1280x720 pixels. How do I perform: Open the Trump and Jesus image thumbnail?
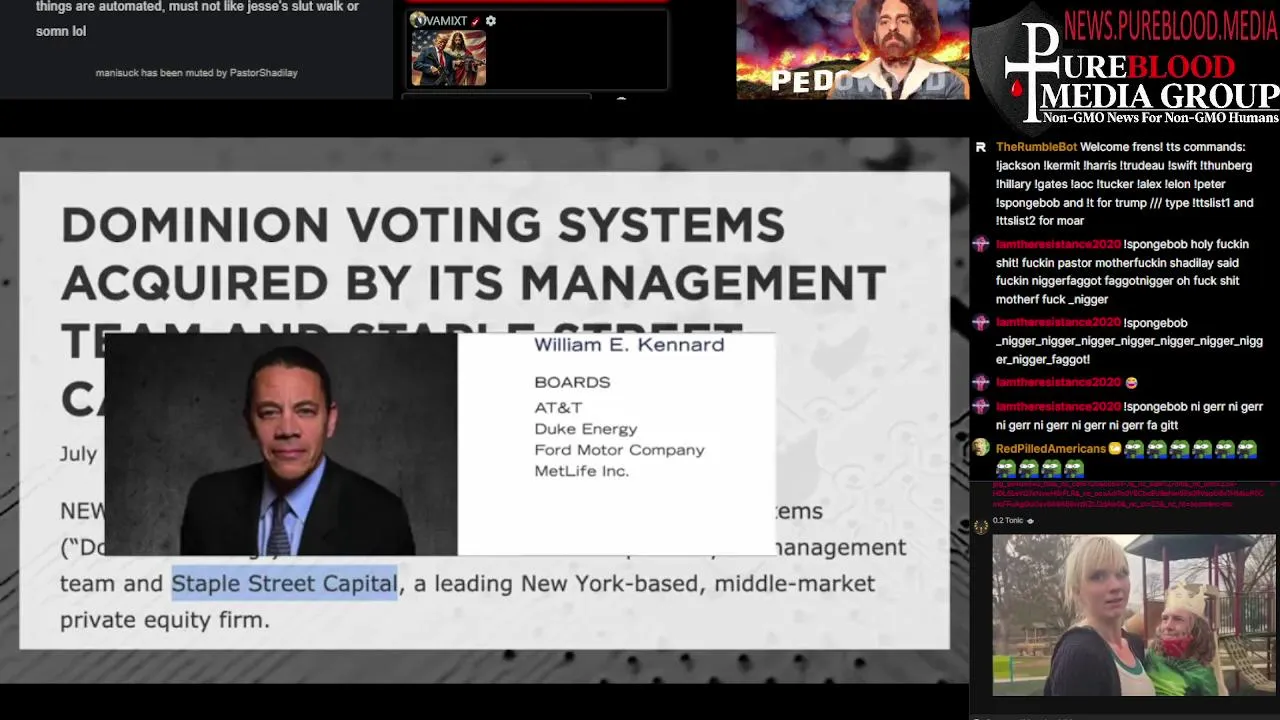pos(448,58)
